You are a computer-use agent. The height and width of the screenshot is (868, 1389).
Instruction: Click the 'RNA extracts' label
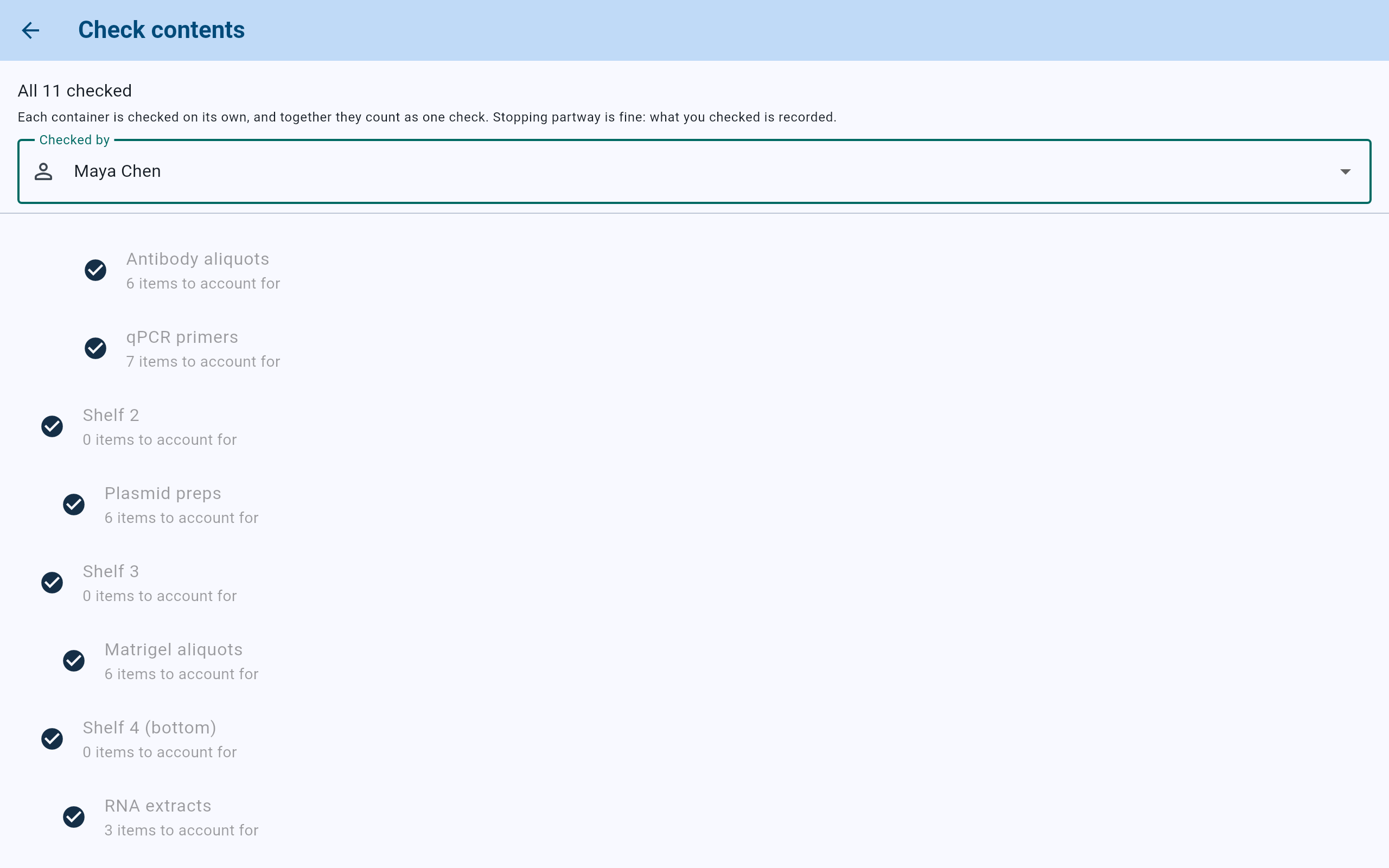pos(158,806)
